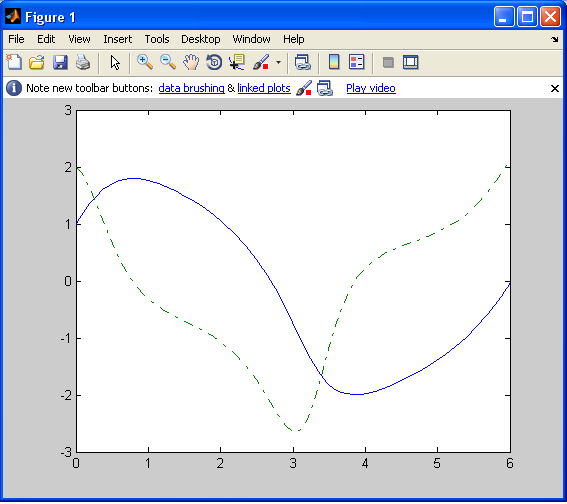Insert a legend using the toolbar icon
567x504 pixels.
pos(357,62)
